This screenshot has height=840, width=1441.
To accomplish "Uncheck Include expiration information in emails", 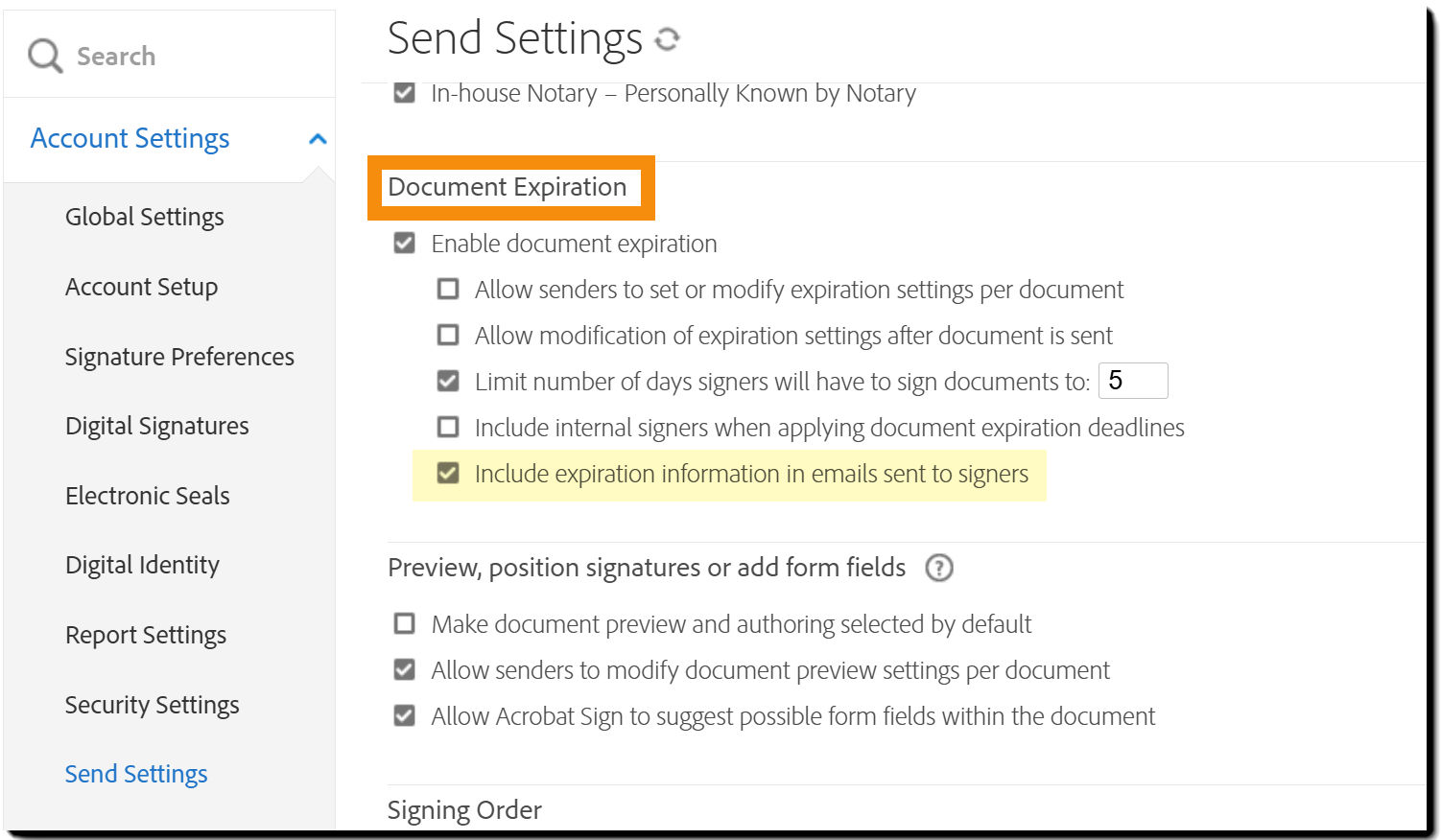I will [x=448, y=473].
